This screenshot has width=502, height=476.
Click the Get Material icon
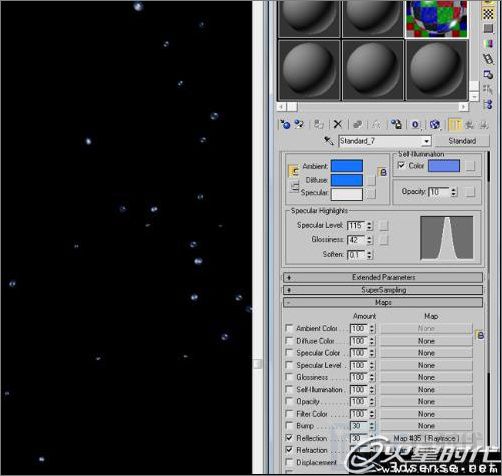tap(285, 124)
